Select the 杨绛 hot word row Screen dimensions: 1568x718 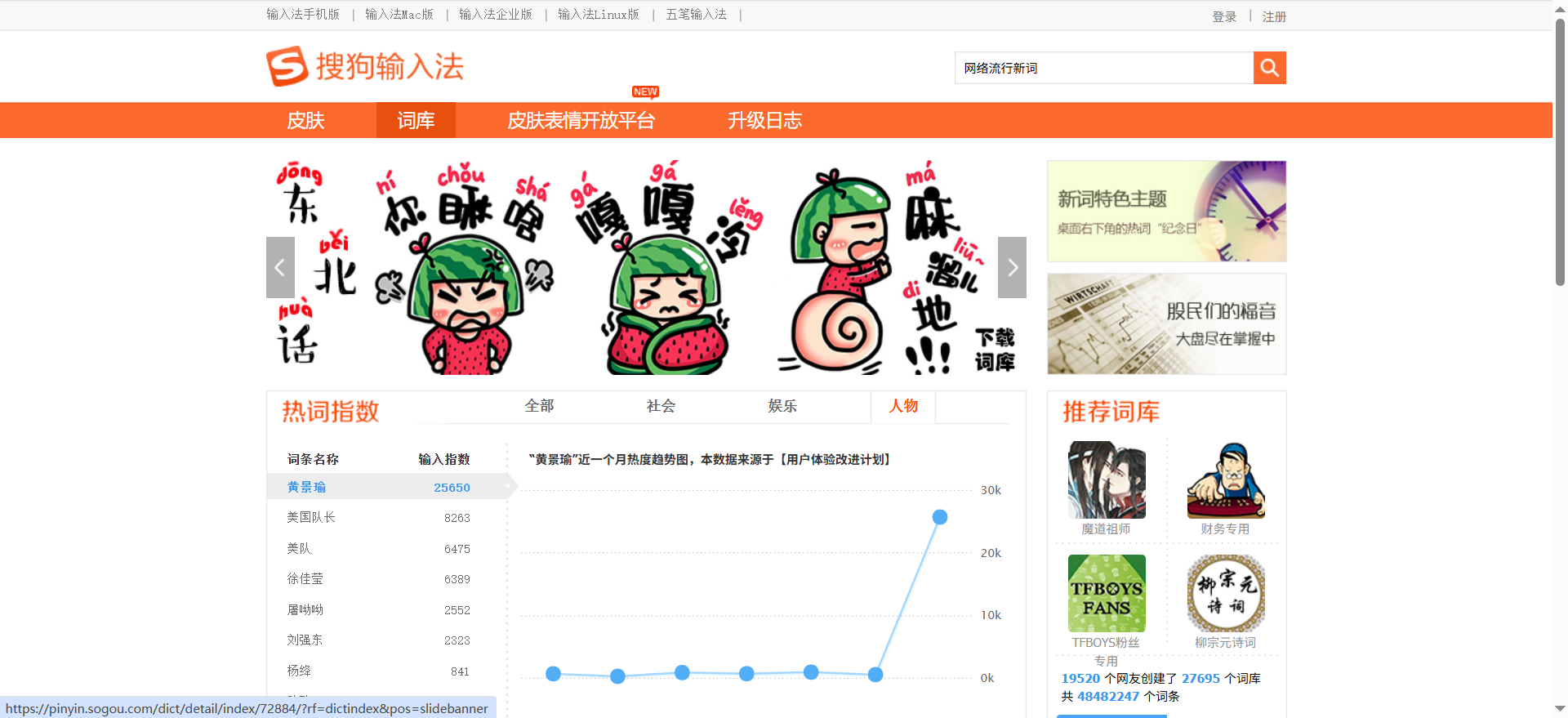click(388, 671)
